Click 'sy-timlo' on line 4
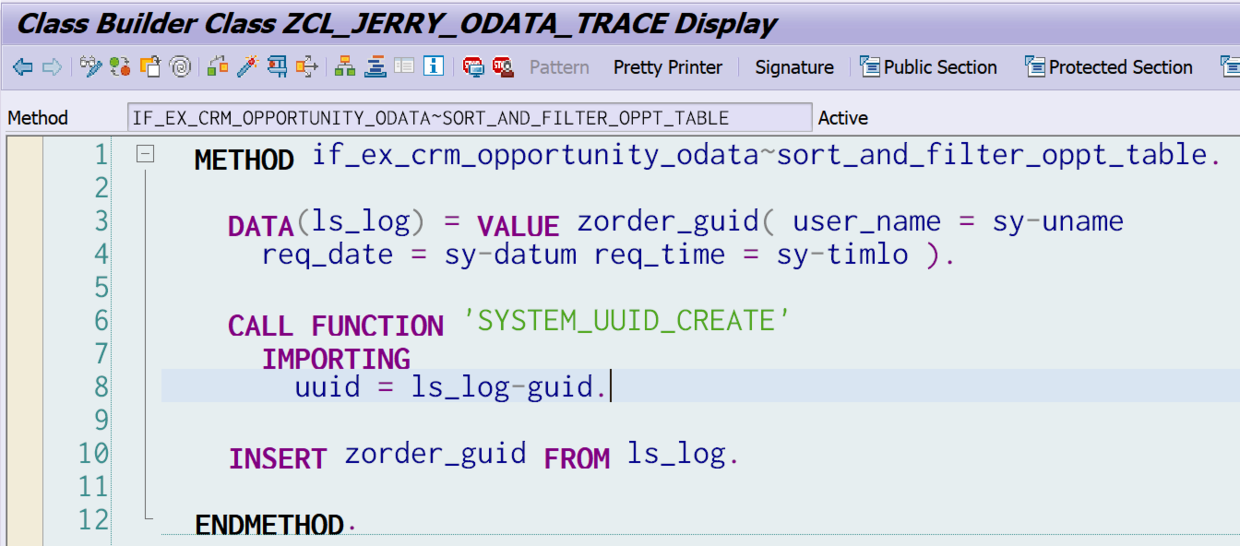 [x=842, y=255]
